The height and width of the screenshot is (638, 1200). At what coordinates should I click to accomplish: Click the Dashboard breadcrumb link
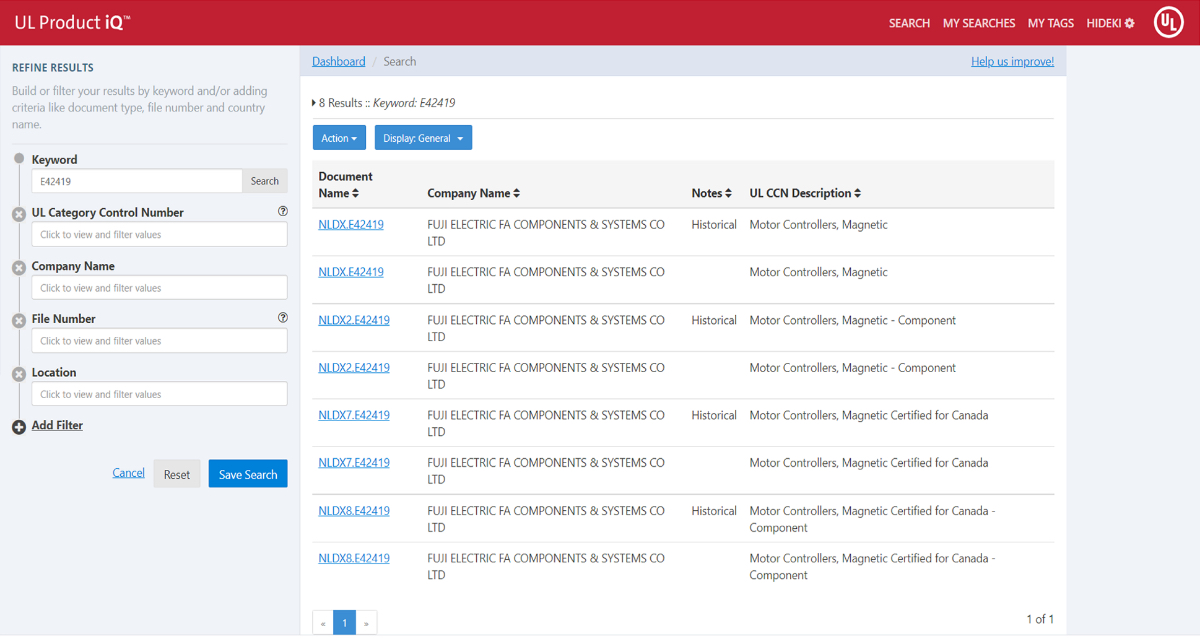pos(339,61)
